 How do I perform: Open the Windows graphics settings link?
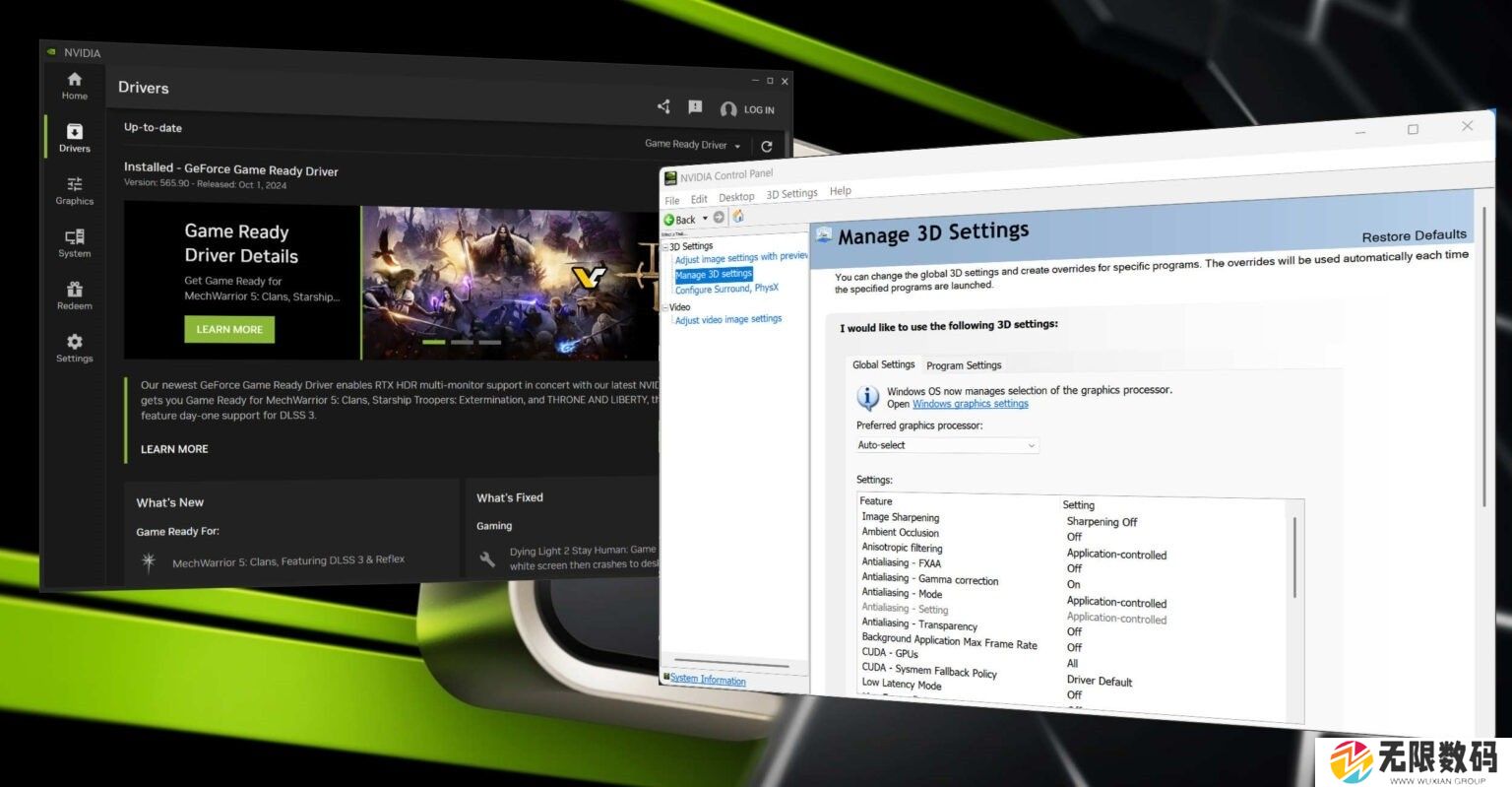pos(971,404)
